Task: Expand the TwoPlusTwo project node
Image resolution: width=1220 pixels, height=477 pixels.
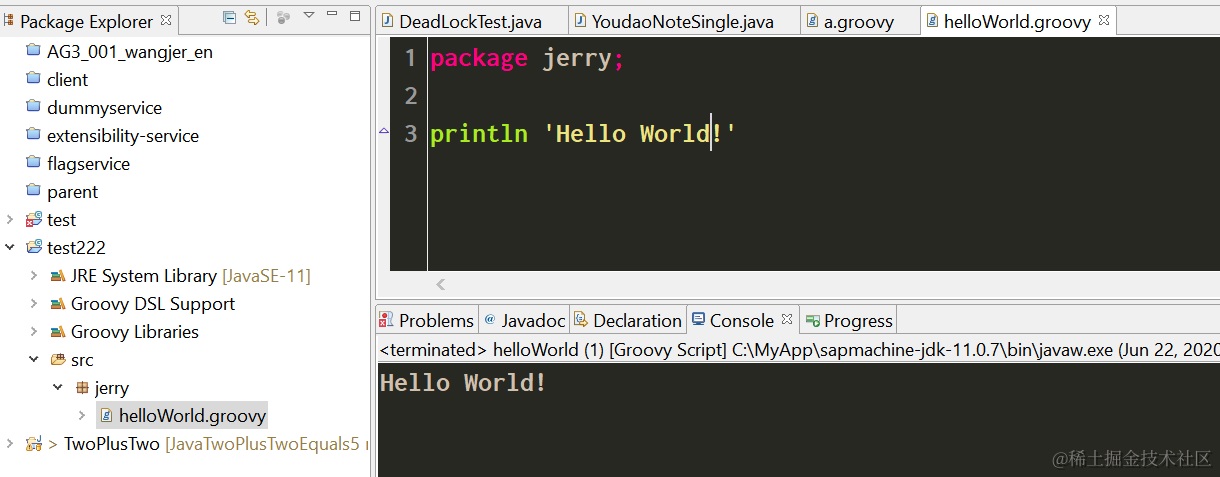Action: pyautogui.click(x=10, y=443)
